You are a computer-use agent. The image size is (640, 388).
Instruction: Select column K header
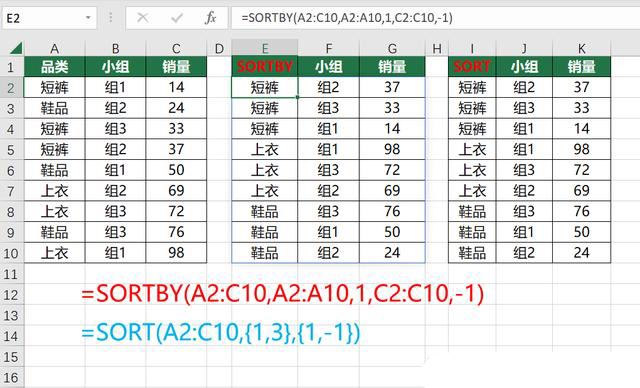point(582,49)
